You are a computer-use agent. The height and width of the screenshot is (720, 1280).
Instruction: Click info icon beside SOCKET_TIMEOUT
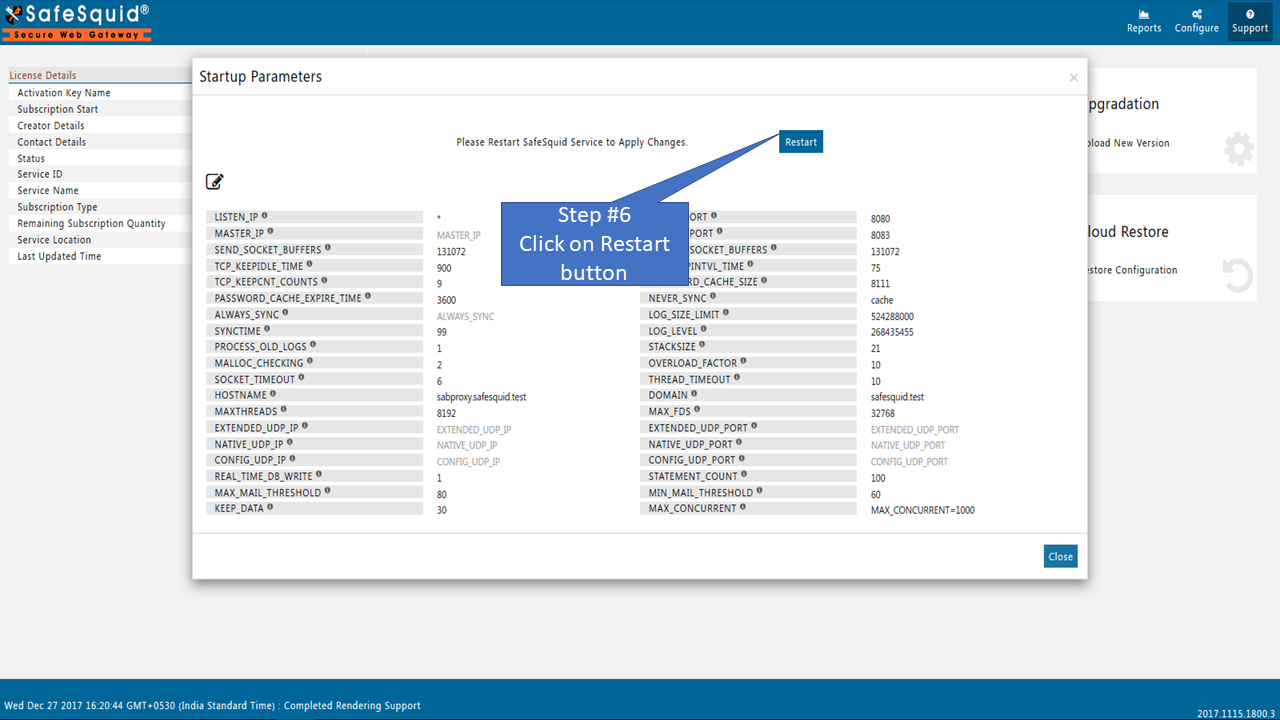[x=301, y=378]
